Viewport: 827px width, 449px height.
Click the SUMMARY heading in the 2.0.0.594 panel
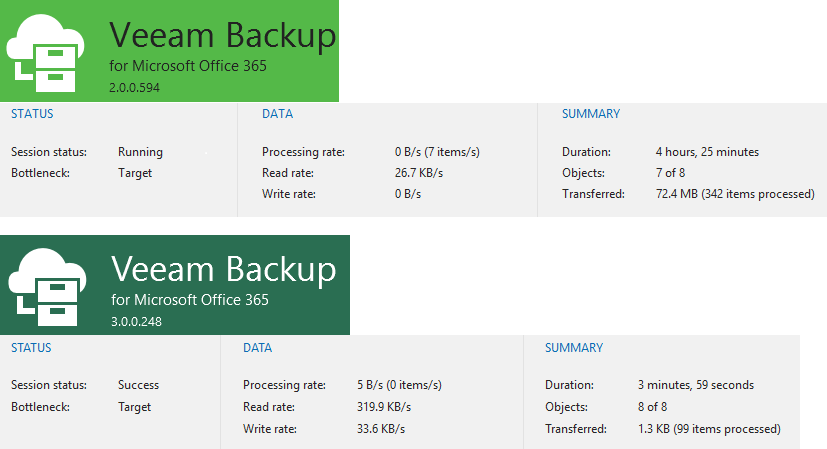point(591,113)
